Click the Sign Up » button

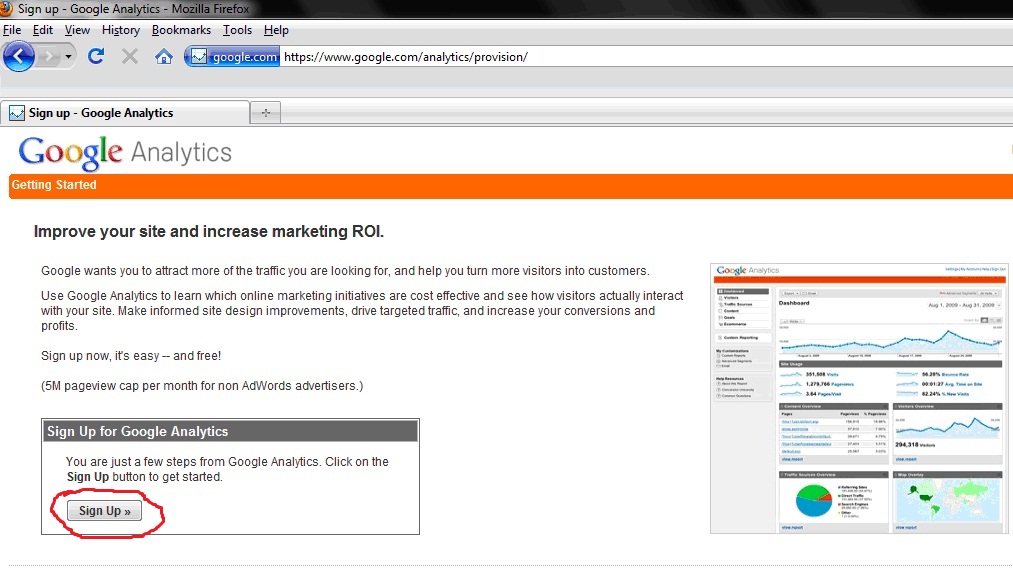105,511
